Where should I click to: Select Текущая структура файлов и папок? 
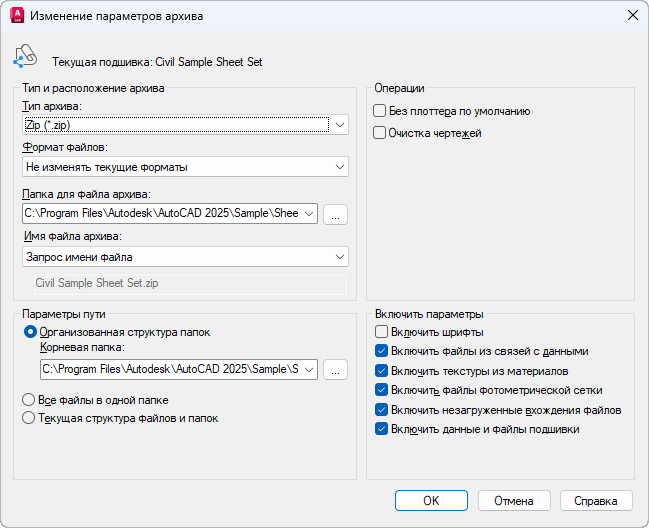(31, 419)
